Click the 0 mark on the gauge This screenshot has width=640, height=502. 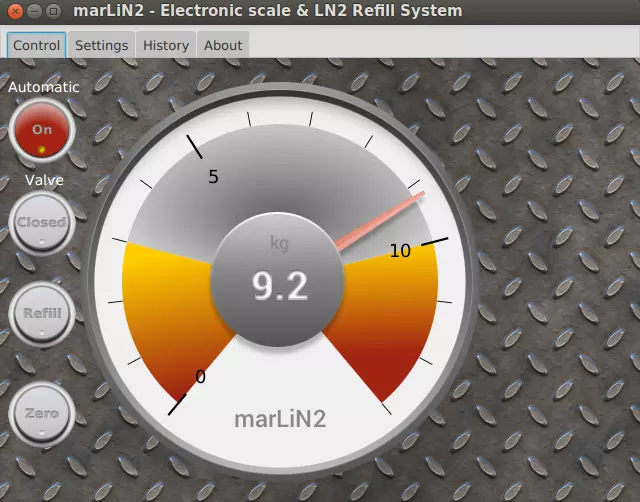pos(200,376)
